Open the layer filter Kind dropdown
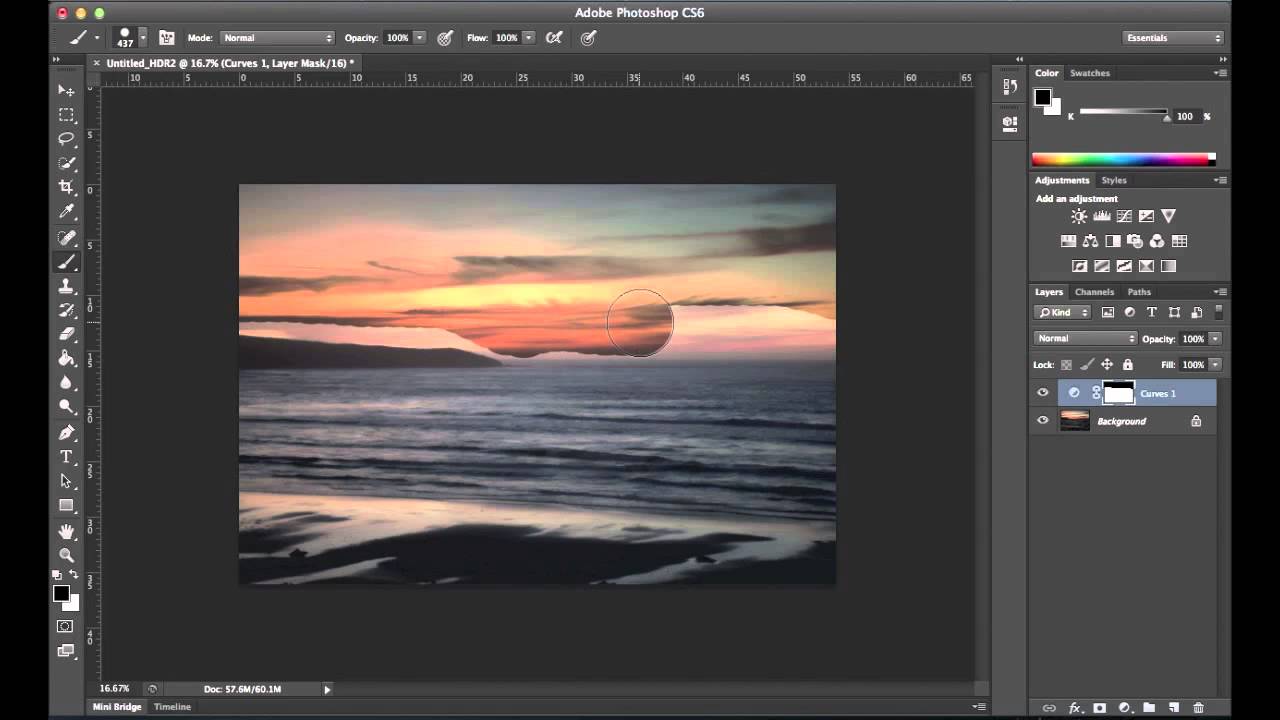This screenshot has width=1280, height=720. pyautogui.click(x=1062, y=312)
